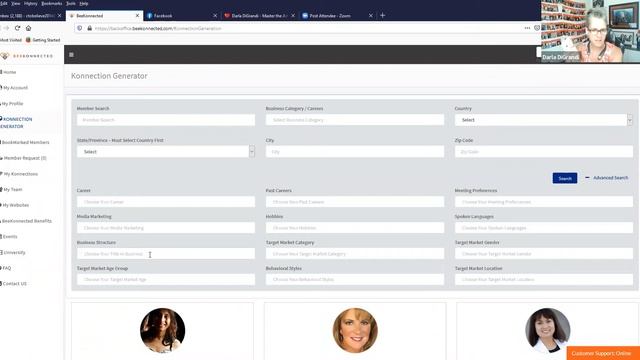640x360 pixels.
Task: Click the City input field
Action: [x=355, y=151]
